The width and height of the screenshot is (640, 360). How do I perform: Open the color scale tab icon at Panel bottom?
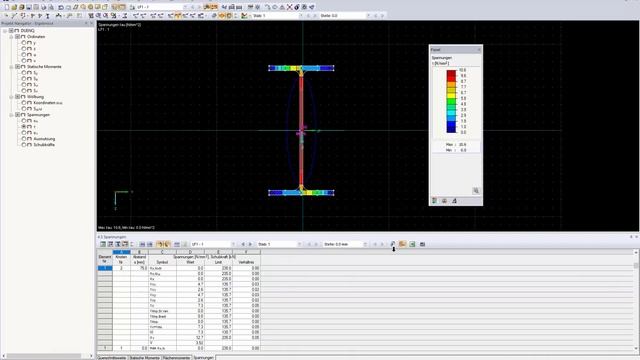click(435, 201)
